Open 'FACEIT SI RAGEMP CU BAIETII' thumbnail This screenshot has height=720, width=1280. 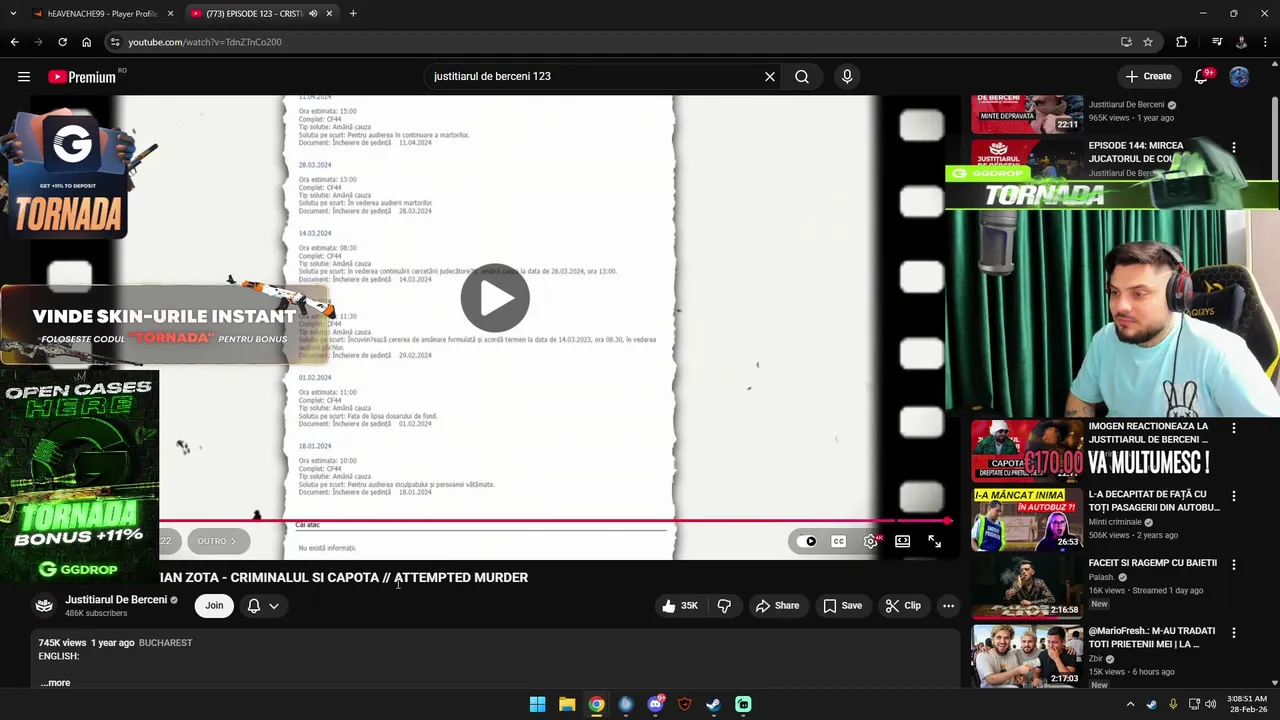1027,587
